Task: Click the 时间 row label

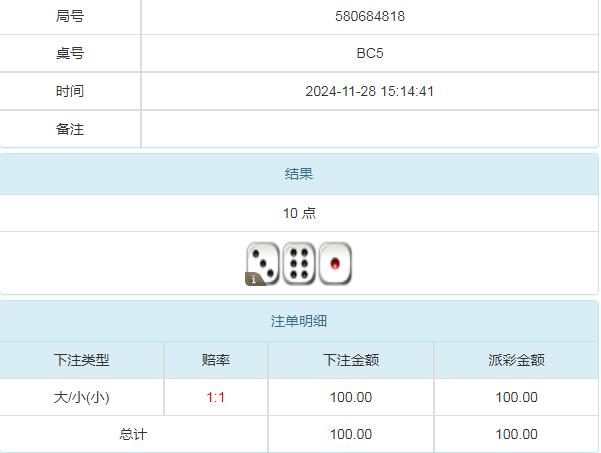Action: (x=70, y=91)
